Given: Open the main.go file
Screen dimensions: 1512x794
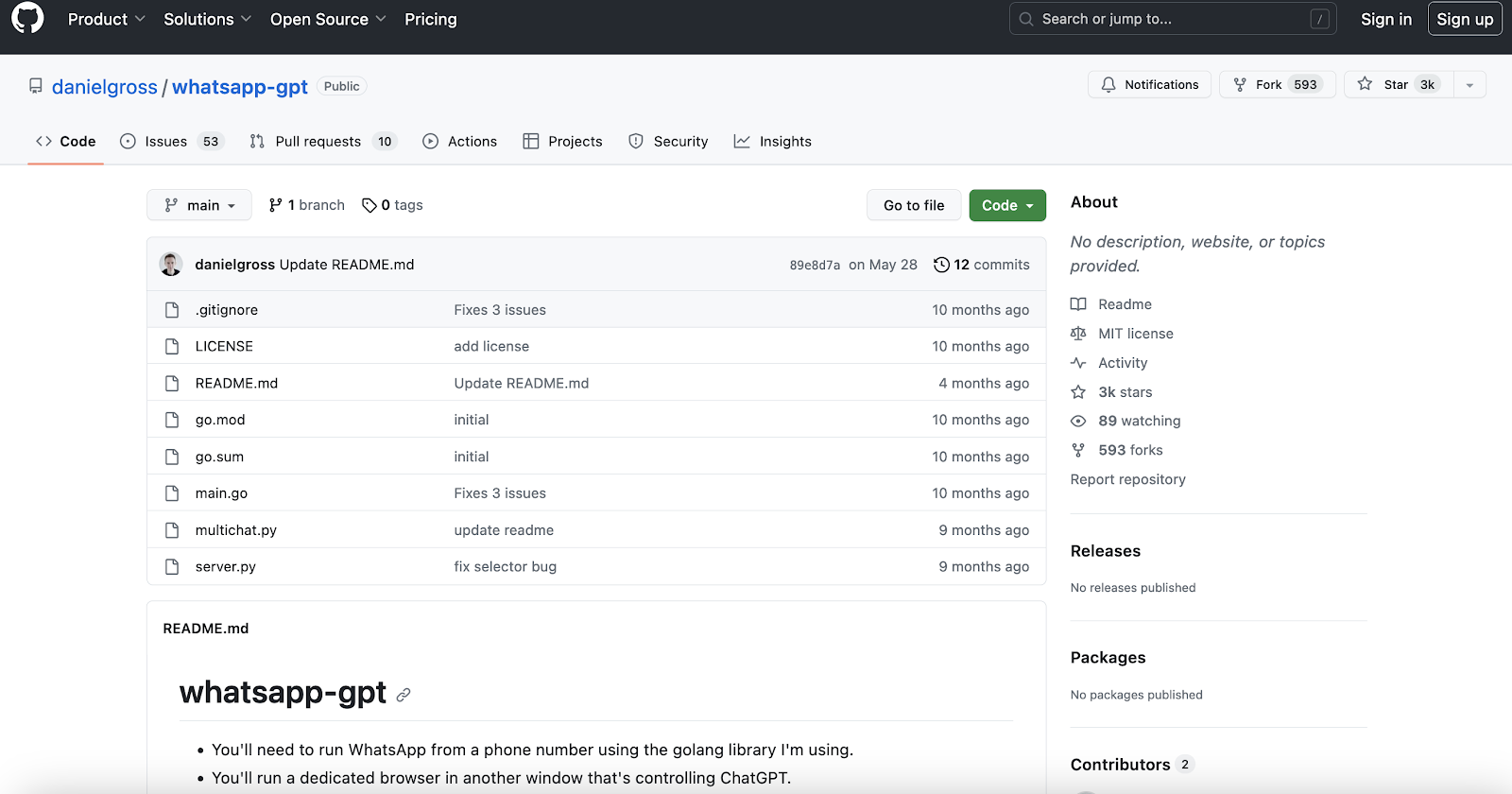Looking at the screenshot, I should 221,493.
